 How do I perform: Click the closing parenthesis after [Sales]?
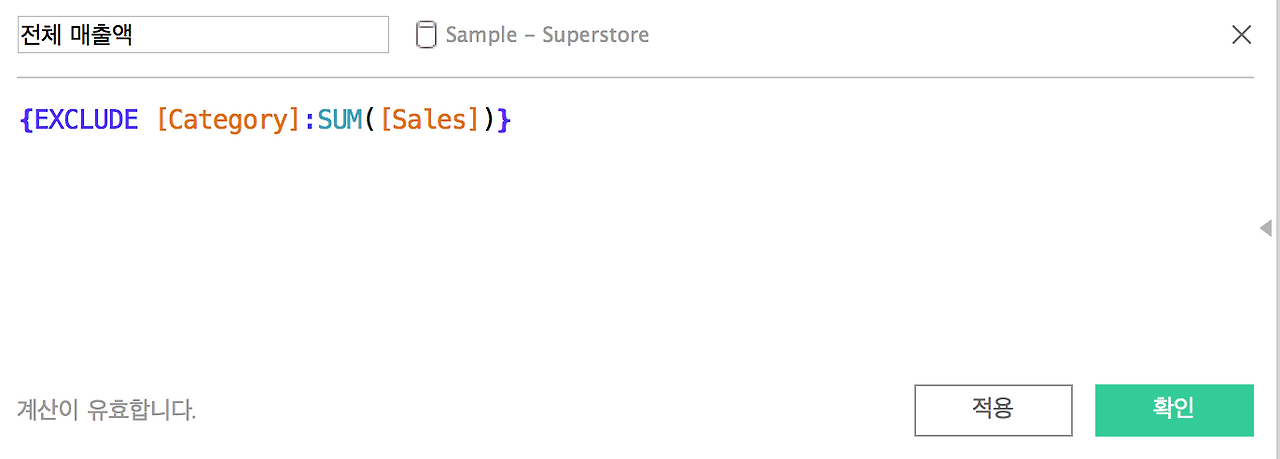coord(489,120)
